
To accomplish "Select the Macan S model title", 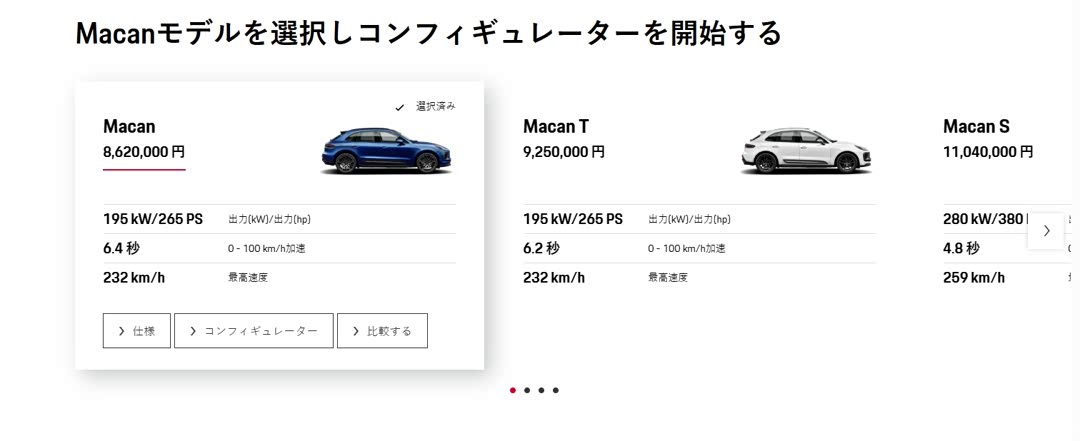I will tap(976, 127).
